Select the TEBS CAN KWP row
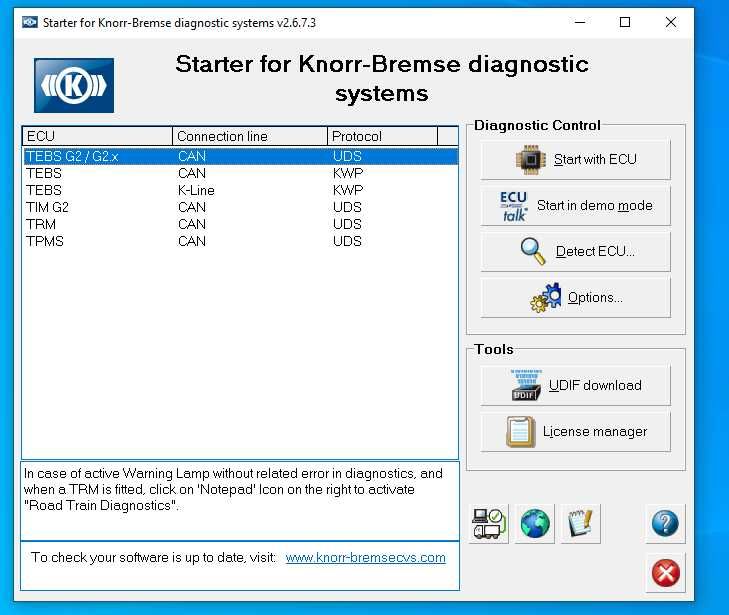Screen dimensions: 729x615 pos(240,173)
